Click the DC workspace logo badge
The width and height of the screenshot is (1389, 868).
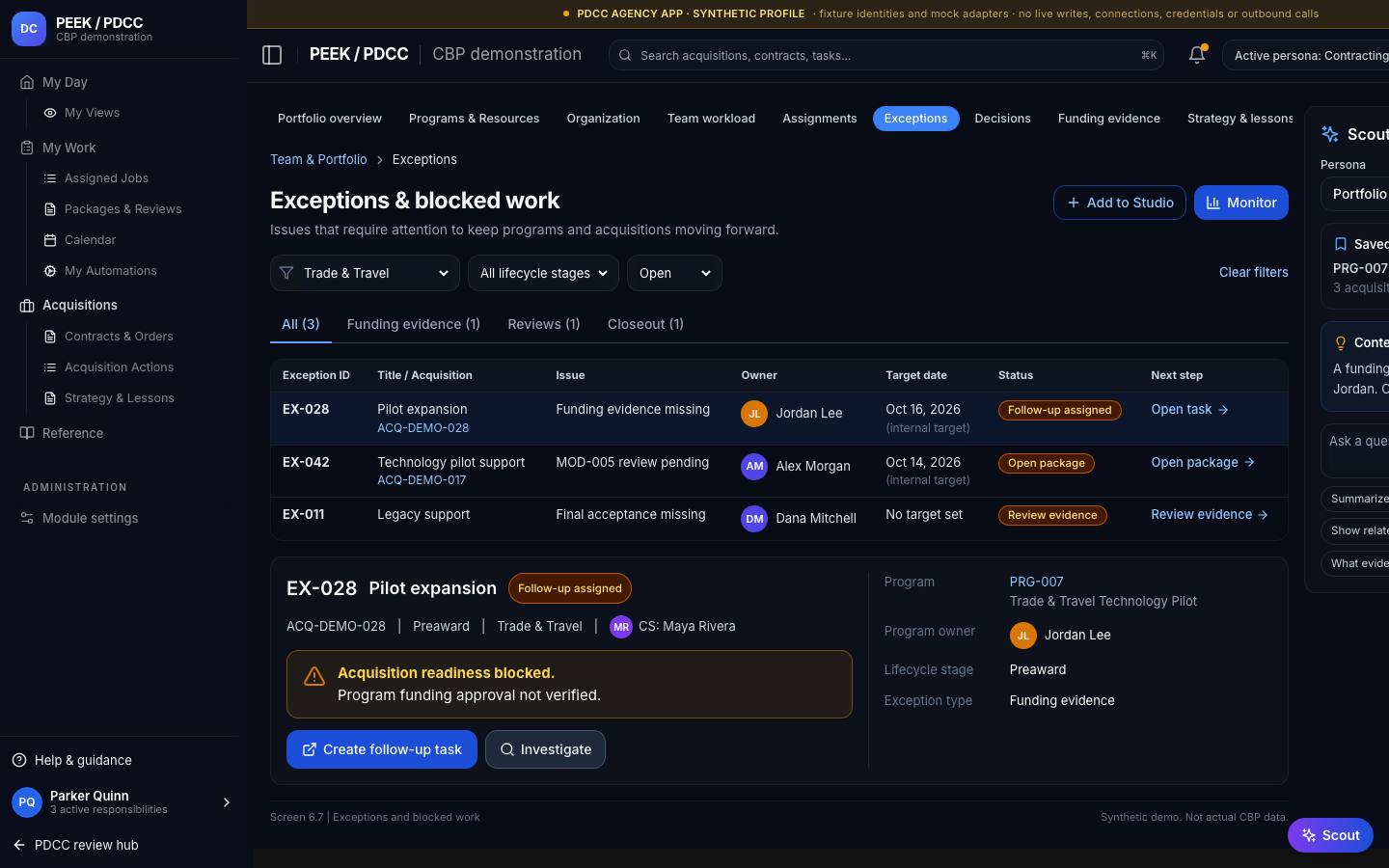29,29
